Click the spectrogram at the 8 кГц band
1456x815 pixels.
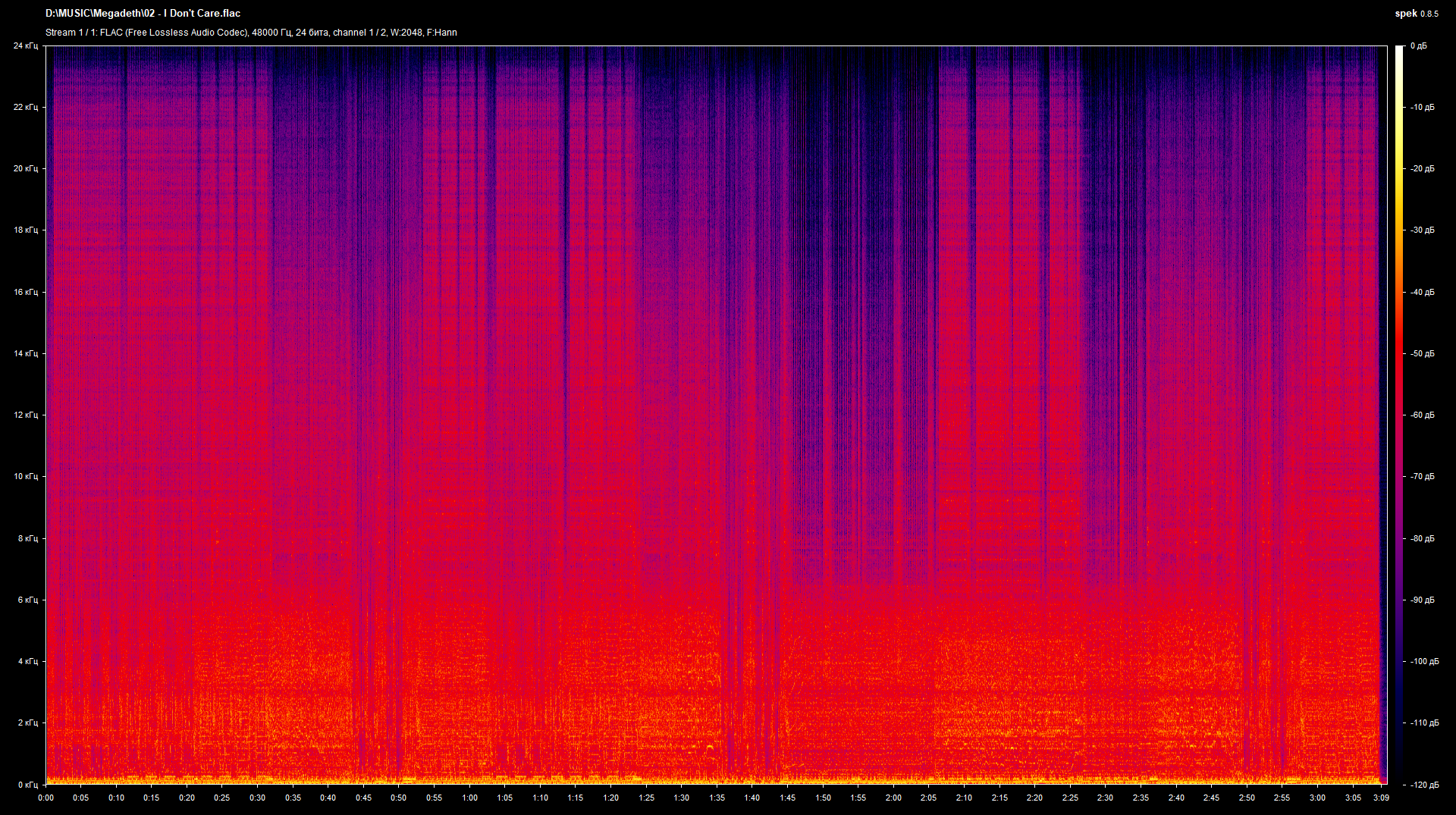(682, 538)
